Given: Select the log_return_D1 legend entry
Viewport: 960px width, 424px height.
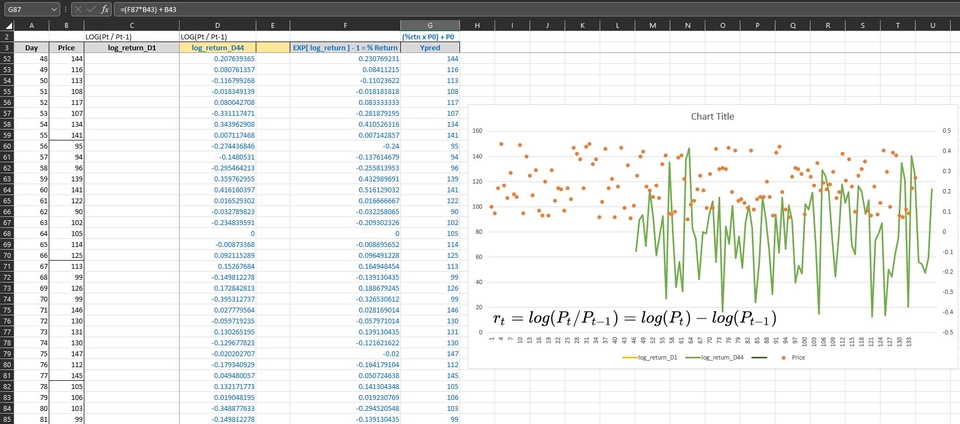Looking at the screenshot, I should click(x=648, y=357).
